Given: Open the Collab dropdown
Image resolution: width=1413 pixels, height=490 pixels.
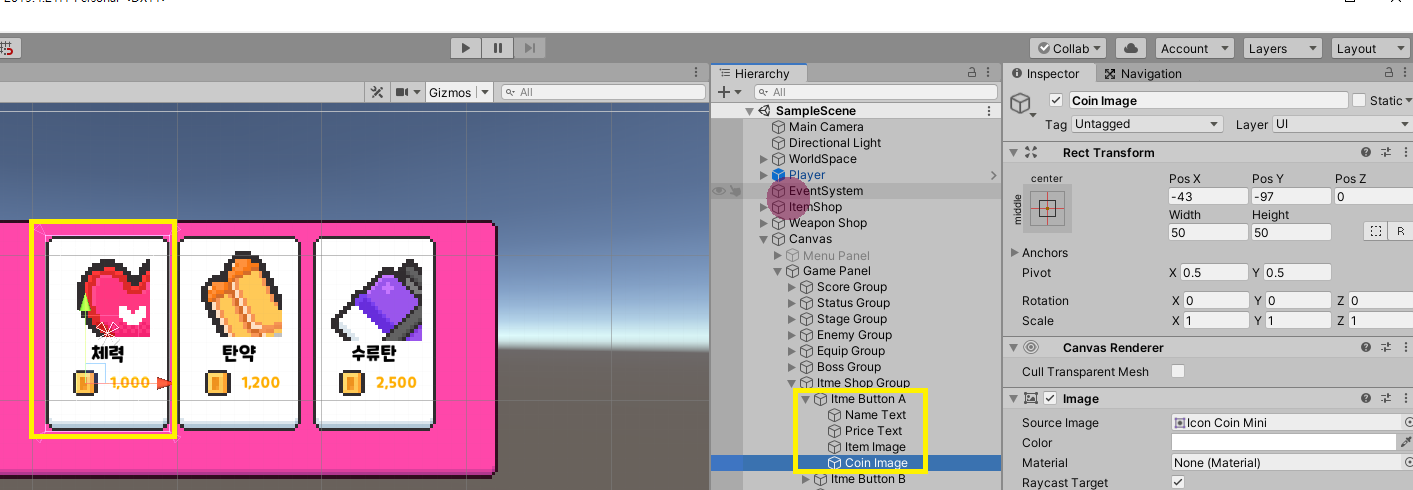Looking at the screenshot, I should coord(1068,48).
